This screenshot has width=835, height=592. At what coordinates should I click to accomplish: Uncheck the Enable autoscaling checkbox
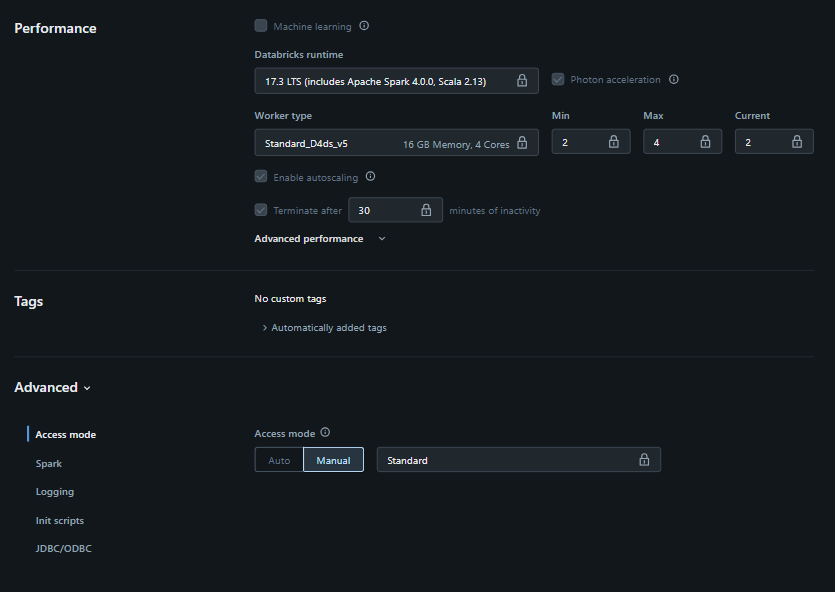[x=261, y=177]
